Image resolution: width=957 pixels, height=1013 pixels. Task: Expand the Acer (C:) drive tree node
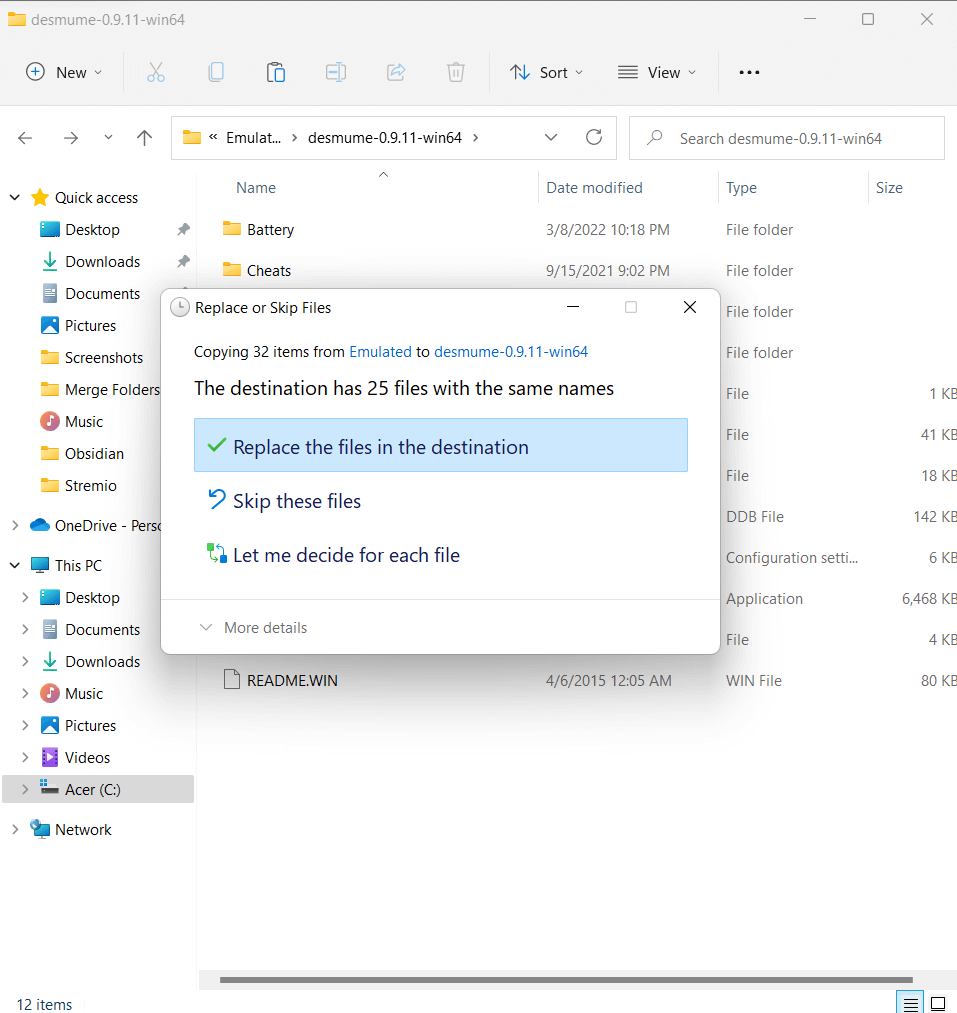click(x=25, y=789)
